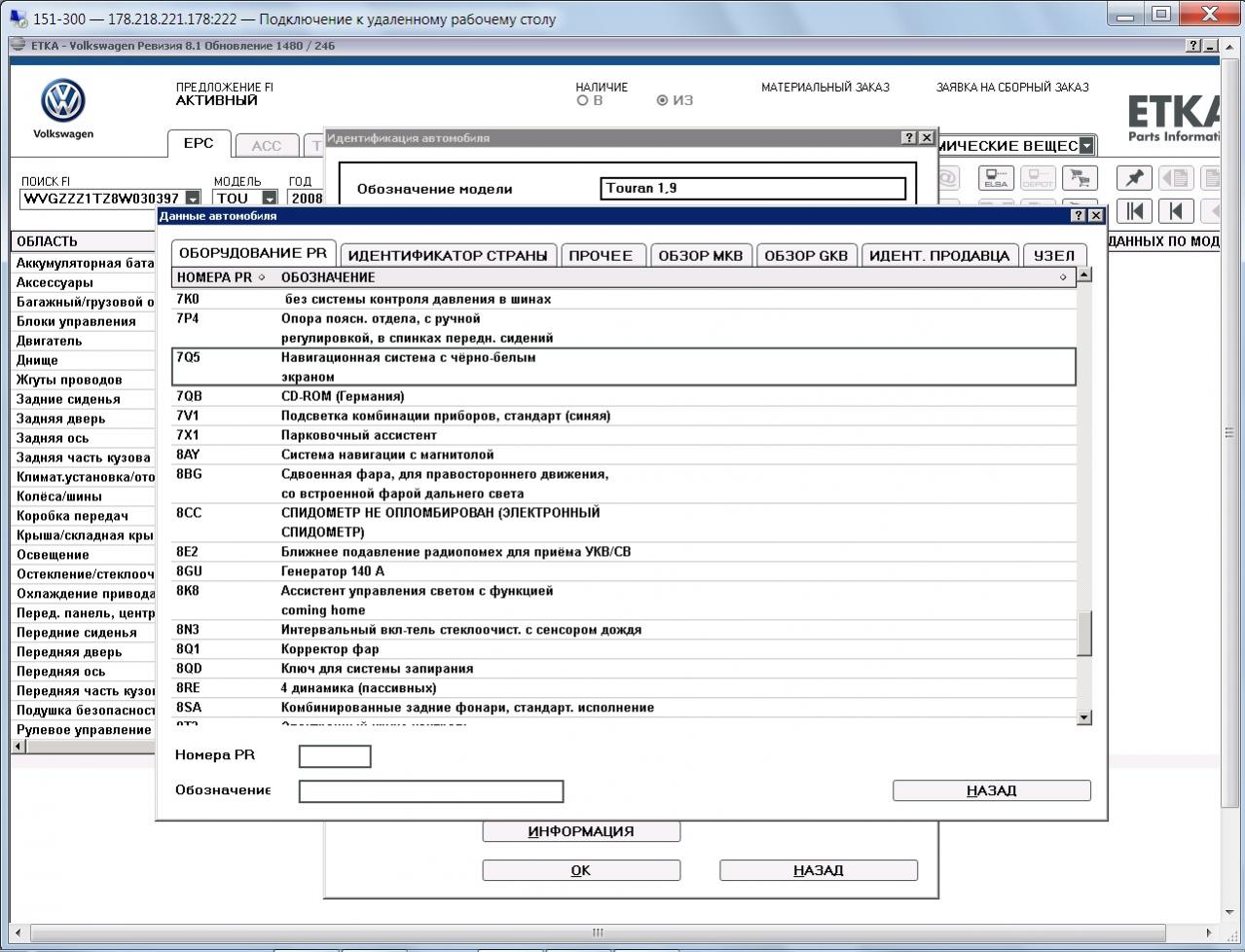Click the OK button
1245x952 pixels.
coord(581,870)
